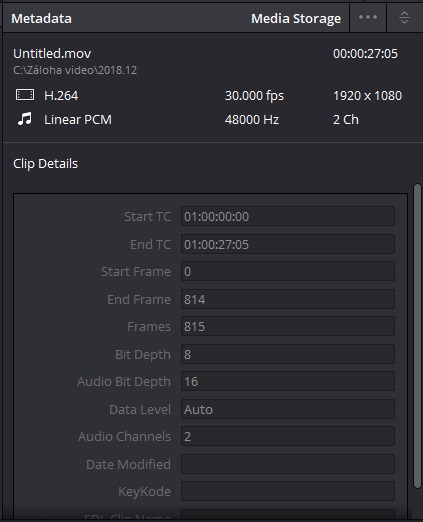
Task: Click the Data Level field showing Auto
Action: pyautogui.click(x=288, y=409)
